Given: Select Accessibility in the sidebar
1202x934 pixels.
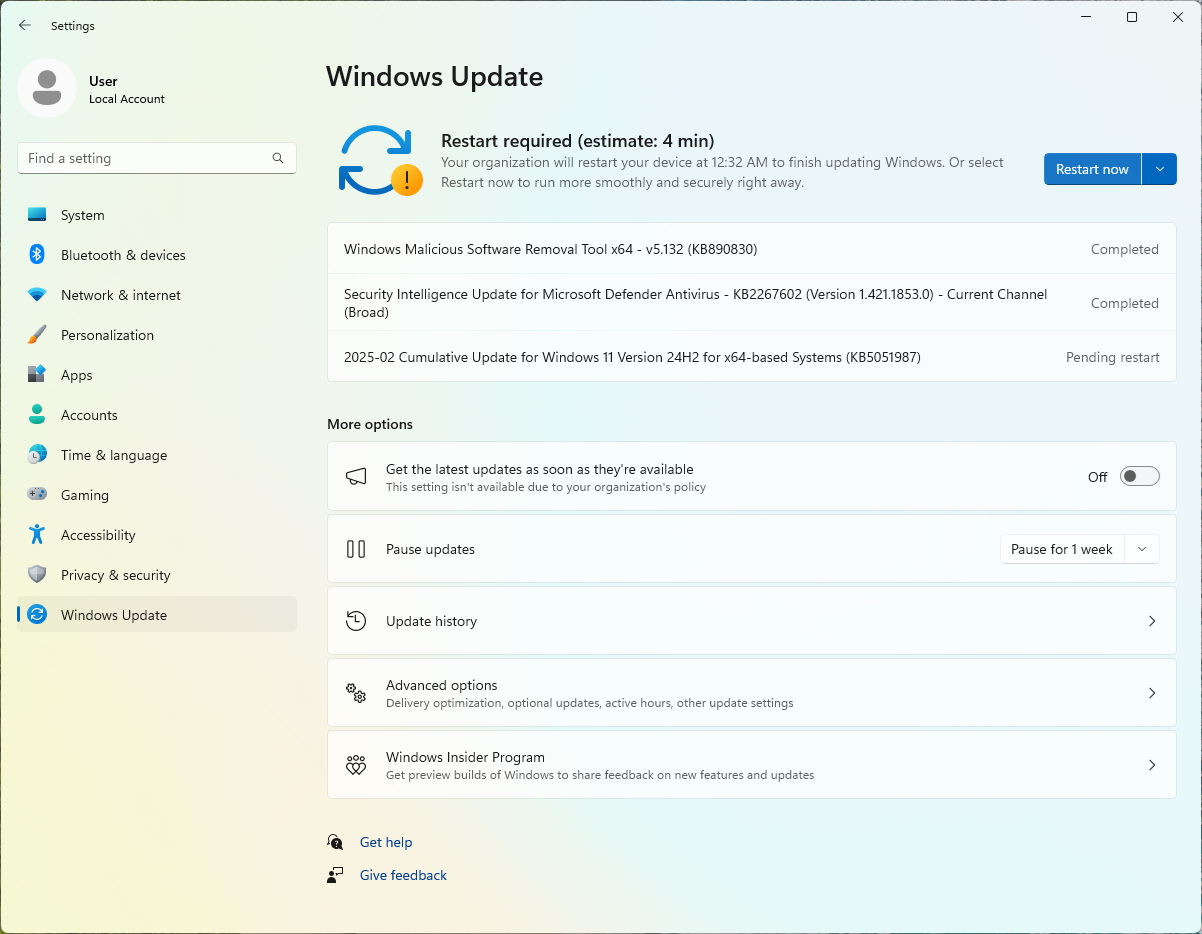Looking at the screenshot, I should pyautogui.click(x=157, y=535).
